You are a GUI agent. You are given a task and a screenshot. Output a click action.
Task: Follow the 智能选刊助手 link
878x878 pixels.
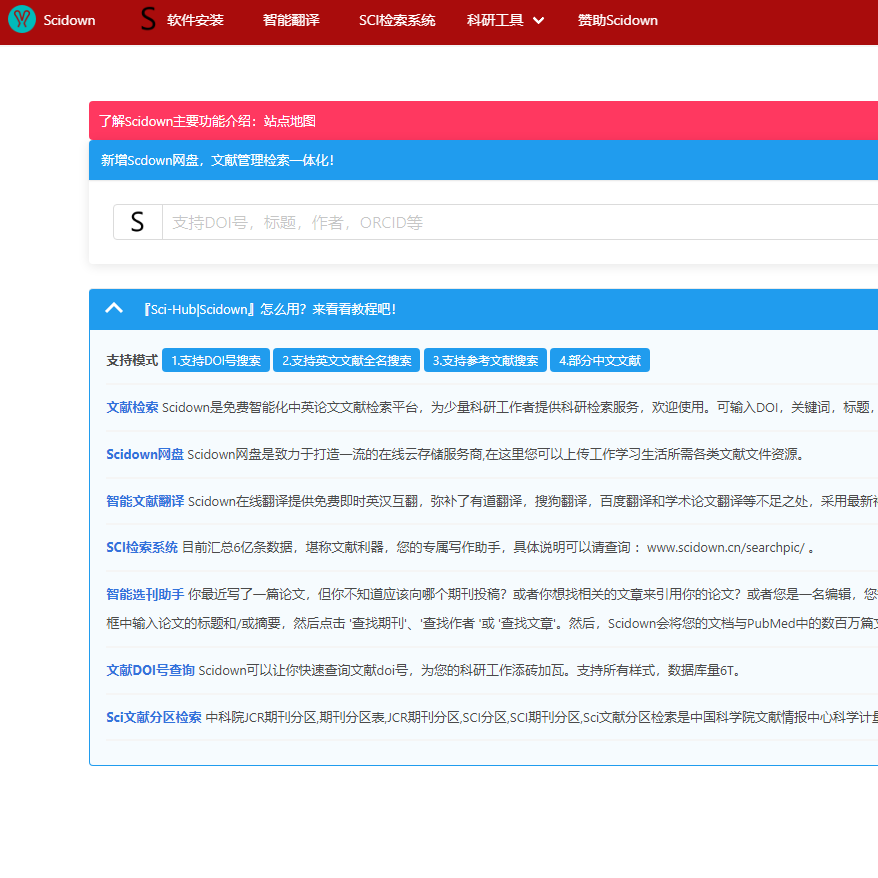(145, 594)
